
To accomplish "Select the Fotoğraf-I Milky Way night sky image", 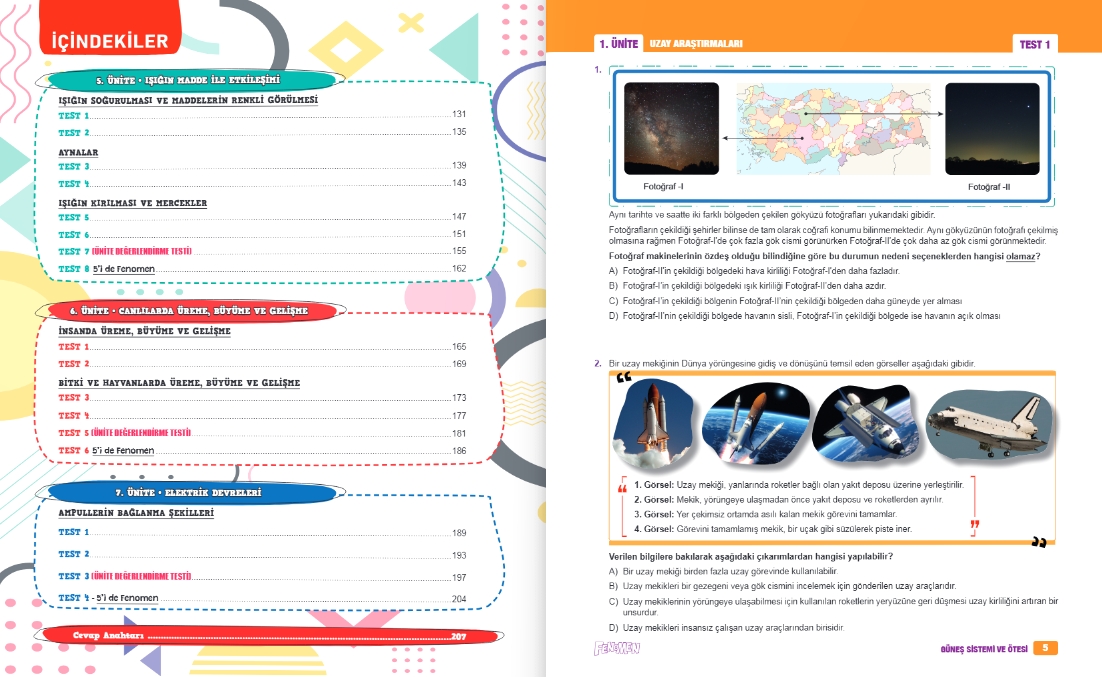I will 671,129.
